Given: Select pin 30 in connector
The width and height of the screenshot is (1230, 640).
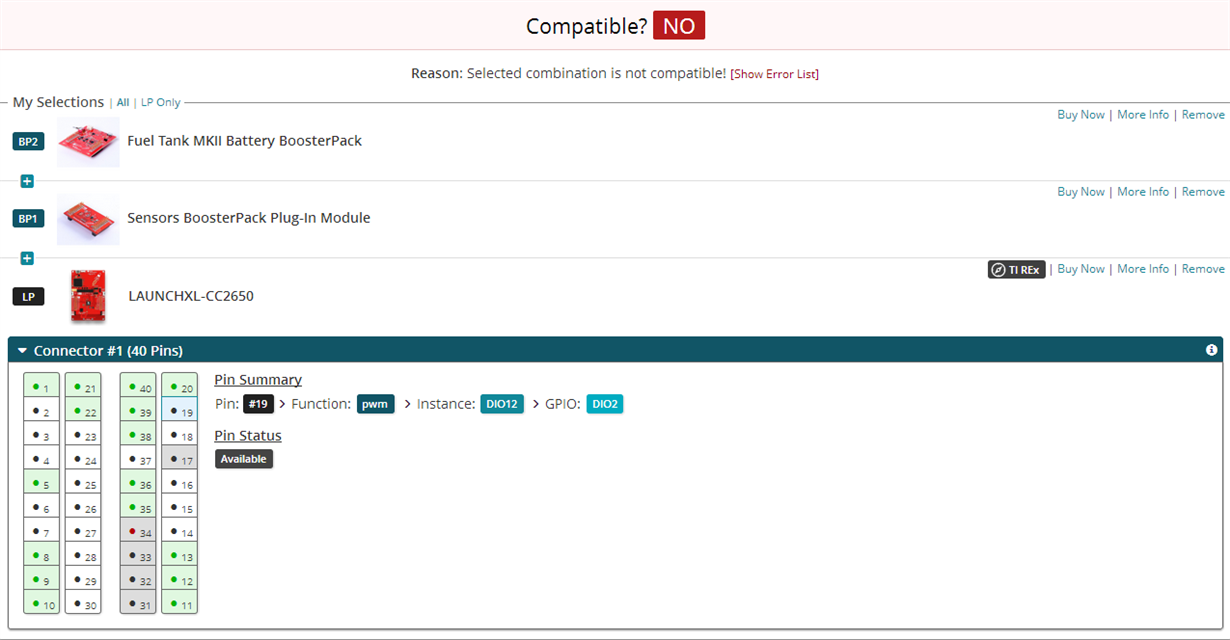Looking at the screenshot, I should click(x=83, y=604).
